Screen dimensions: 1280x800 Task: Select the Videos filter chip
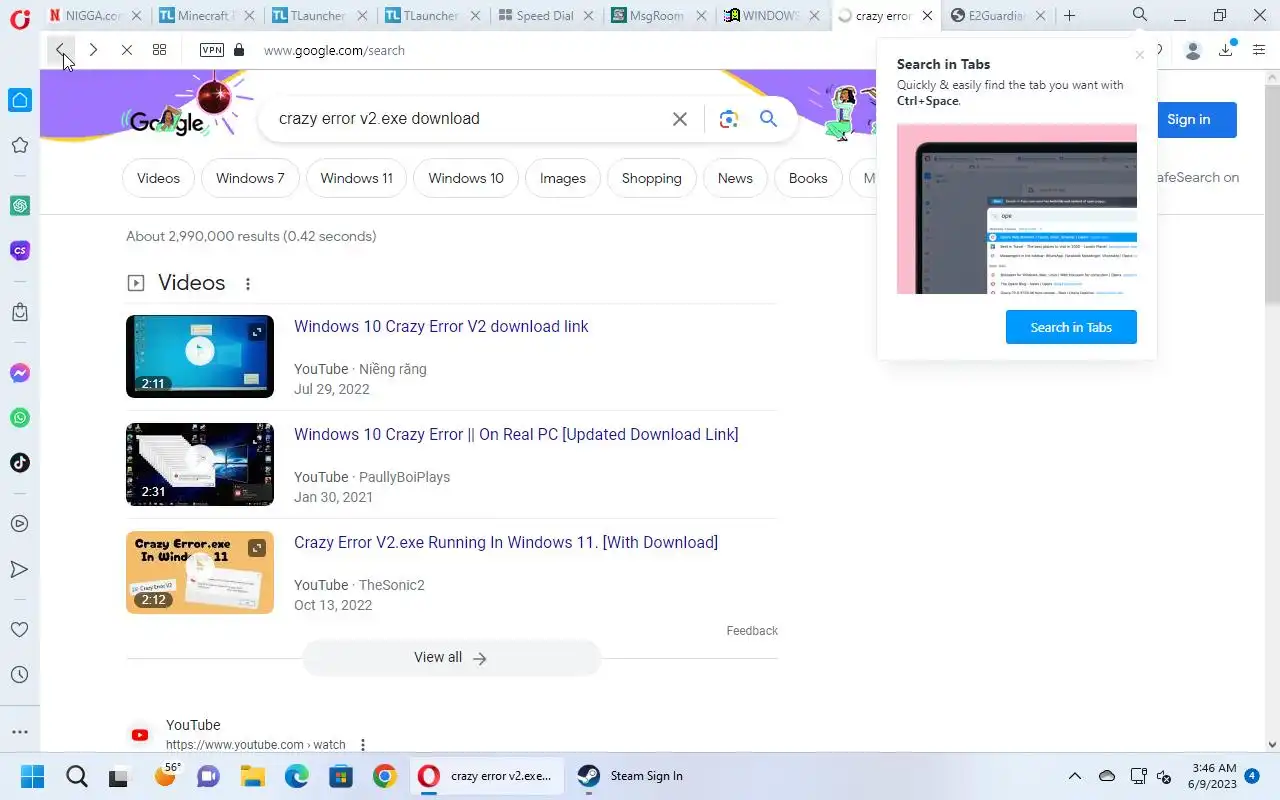[158, 178]
